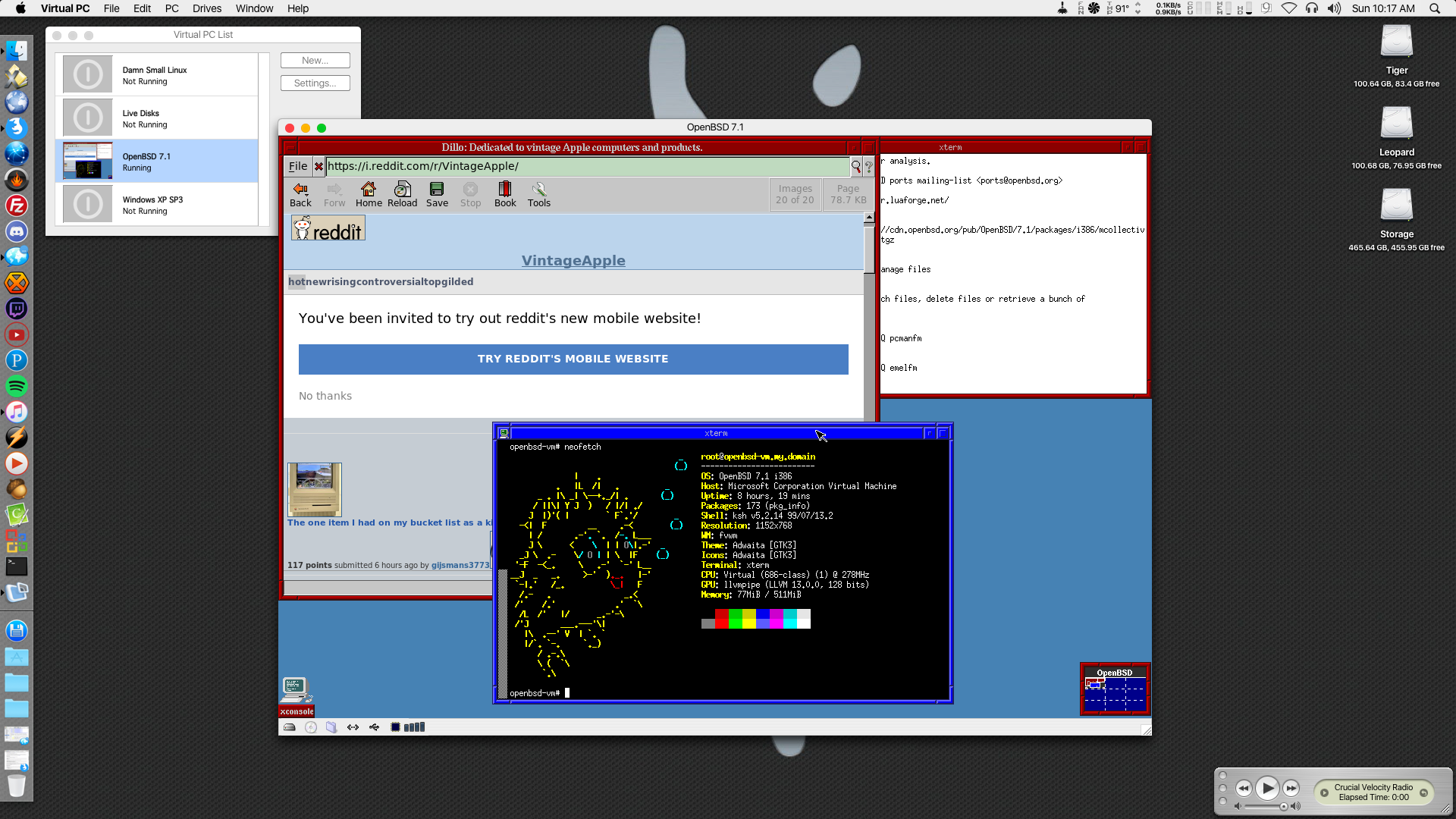The image size is (1456, 819).
Task: Open the Drives menu in the menu bar
Action: (206, 8)
